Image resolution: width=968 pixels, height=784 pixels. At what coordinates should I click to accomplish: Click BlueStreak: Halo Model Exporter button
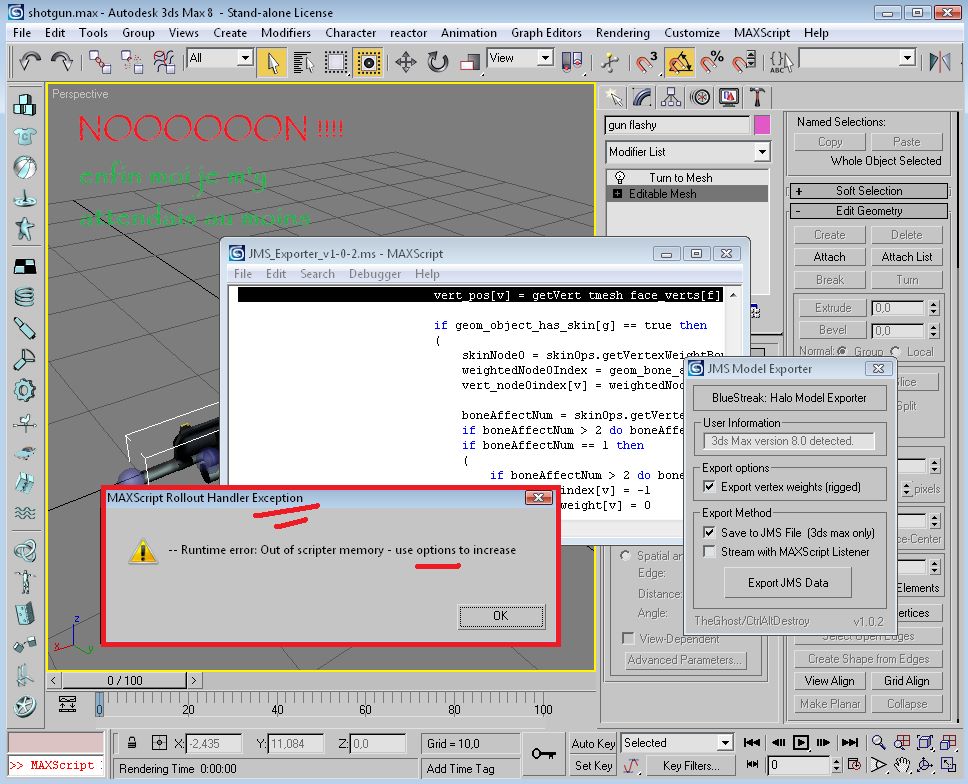click(x=788, y=398)
